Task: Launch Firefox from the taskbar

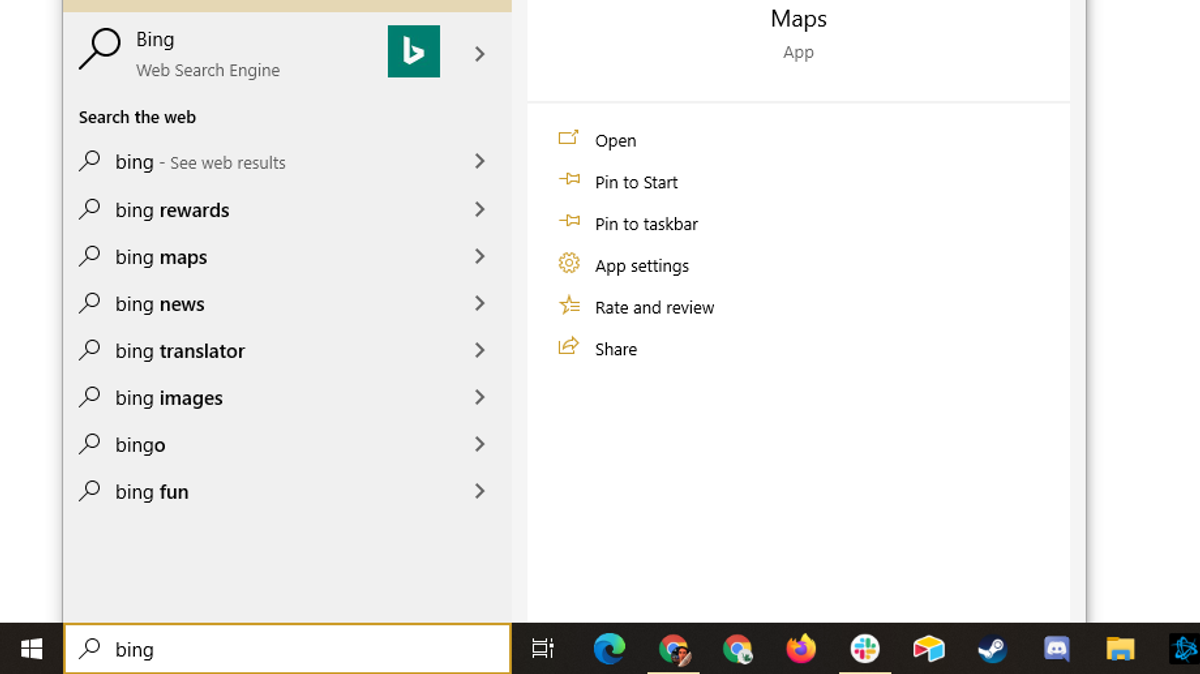Action: tap(801, 649)
